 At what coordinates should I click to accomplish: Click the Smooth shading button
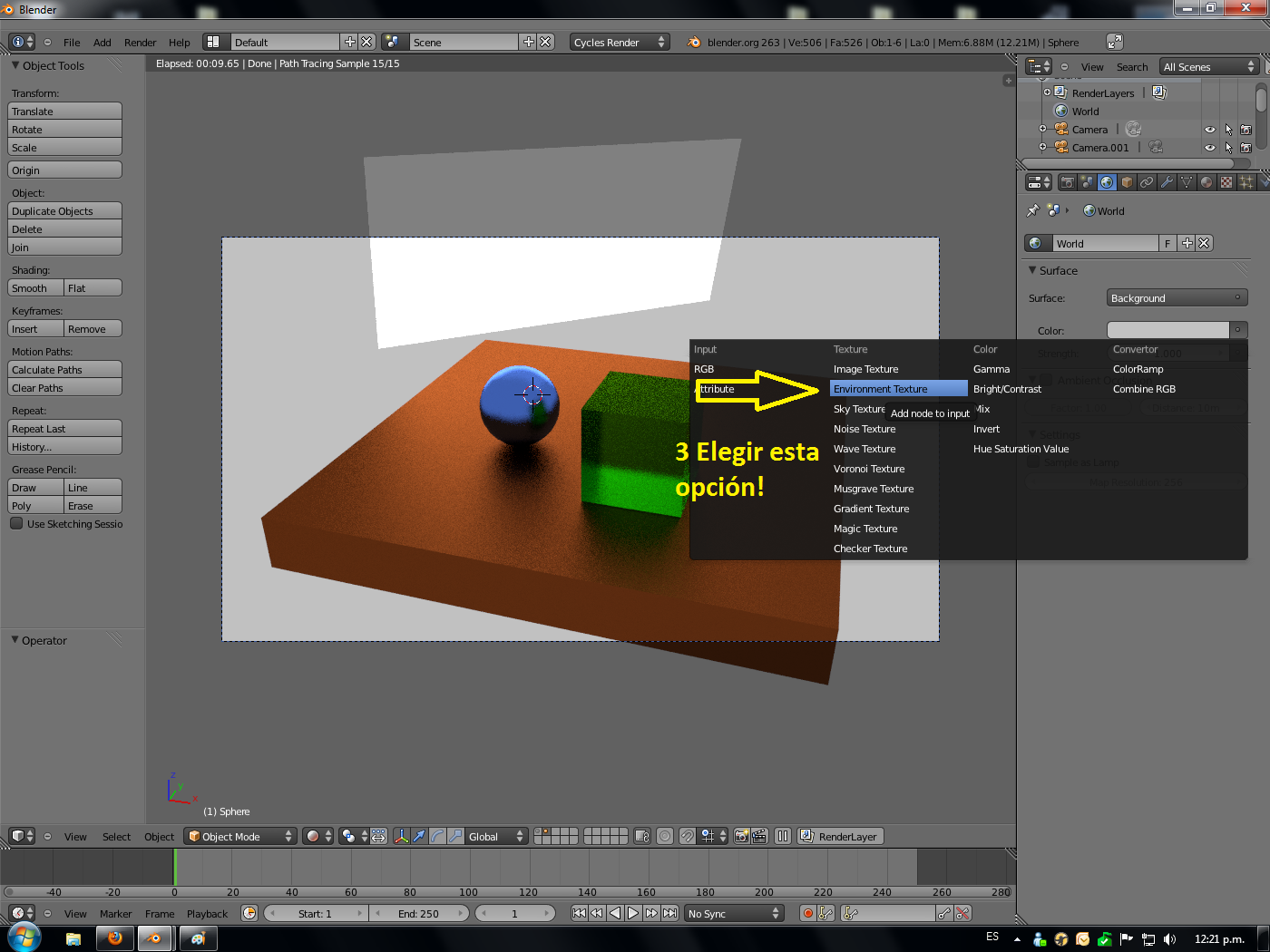tap(35, 287)
